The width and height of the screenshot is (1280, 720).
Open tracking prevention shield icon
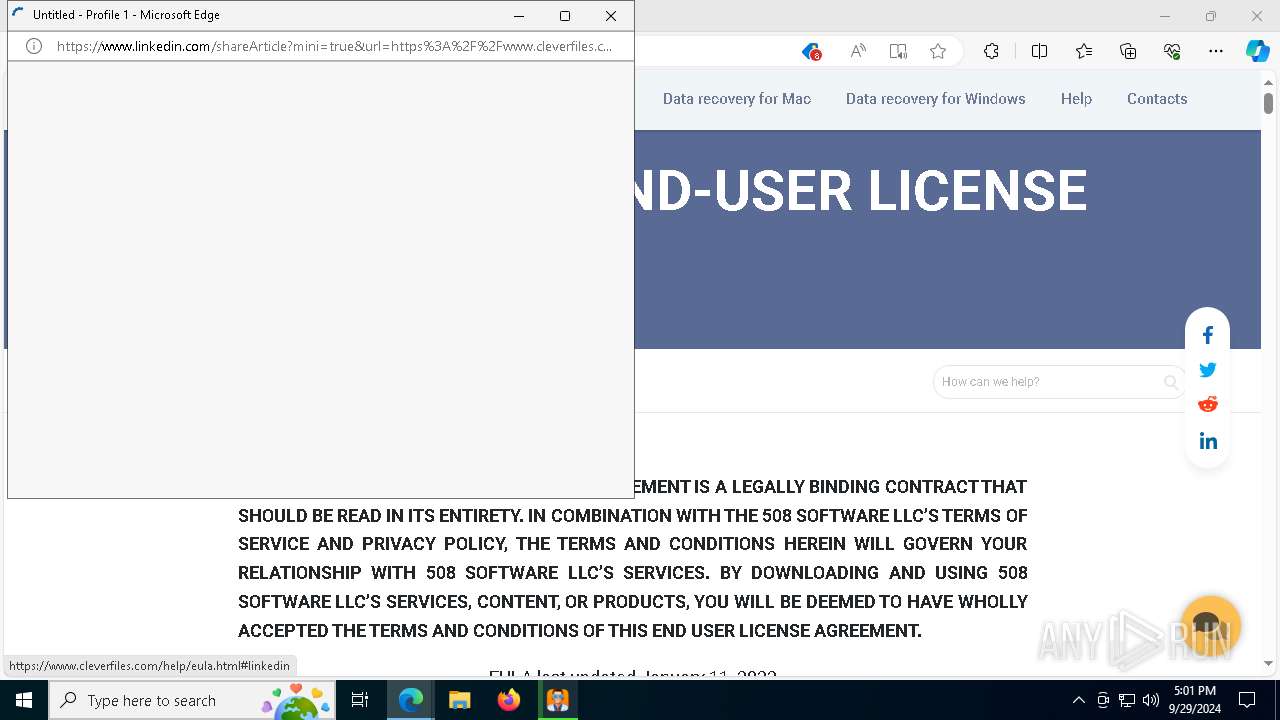click(x=811, y=52)
